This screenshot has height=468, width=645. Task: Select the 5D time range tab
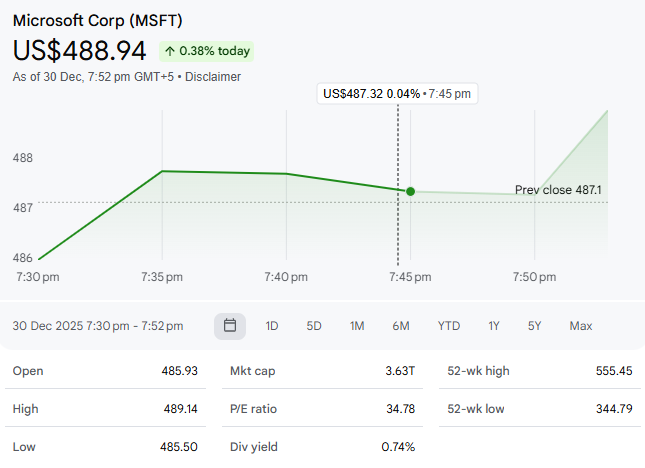(314, 326)
